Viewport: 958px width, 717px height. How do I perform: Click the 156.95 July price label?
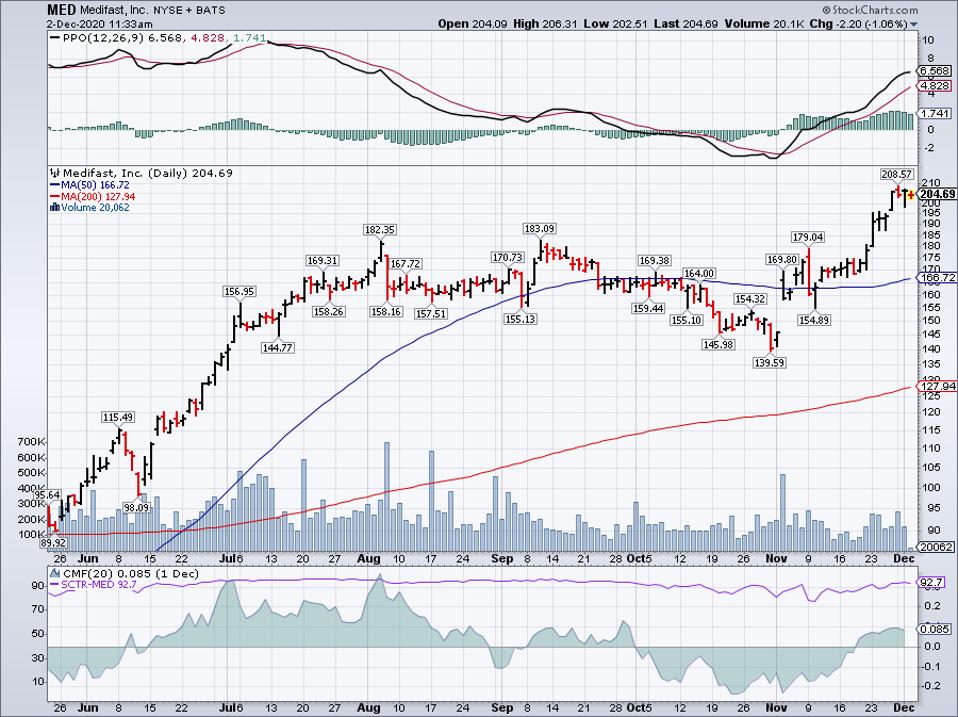click(238, 292)
